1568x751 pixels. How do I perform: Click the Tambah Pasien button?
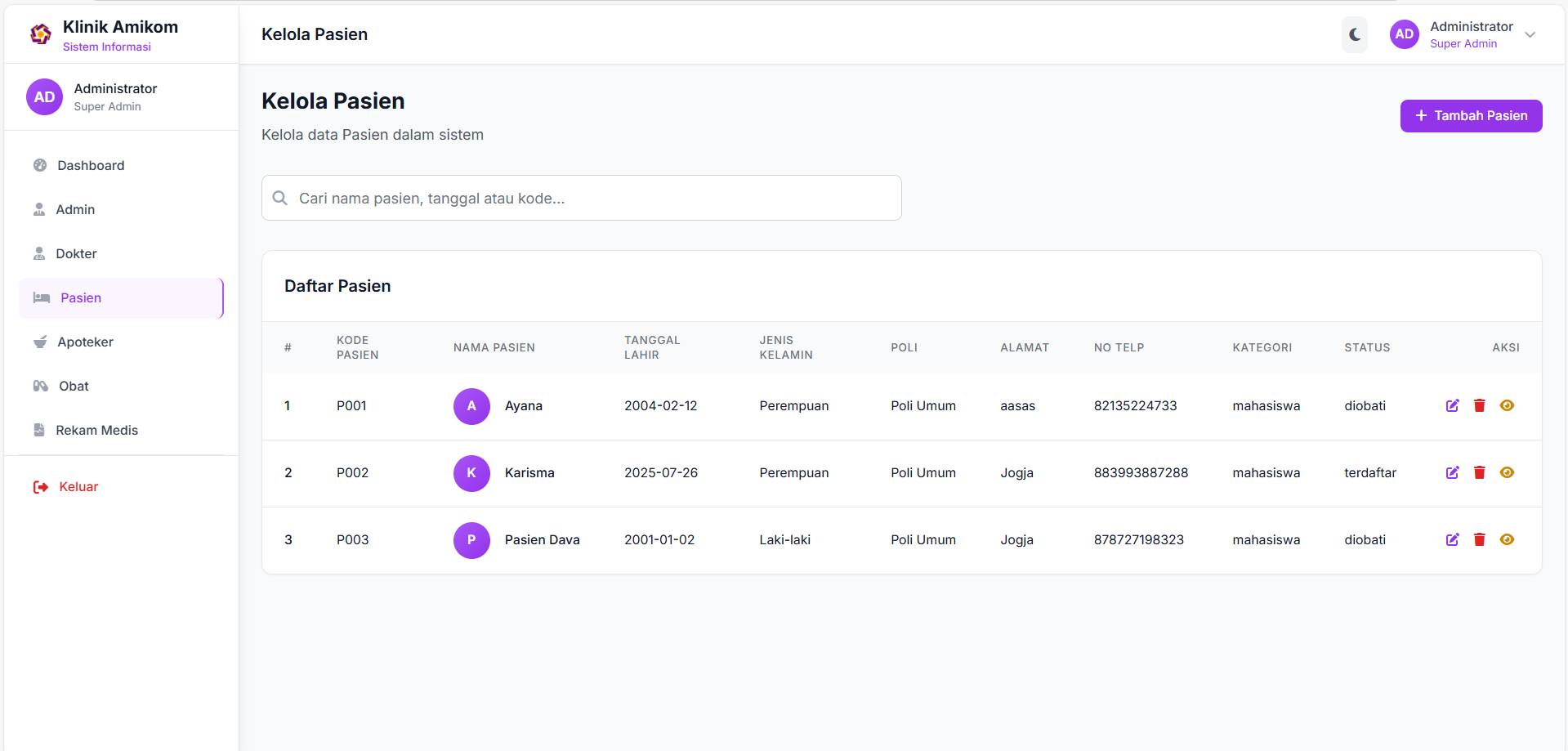click(1471, 116)
